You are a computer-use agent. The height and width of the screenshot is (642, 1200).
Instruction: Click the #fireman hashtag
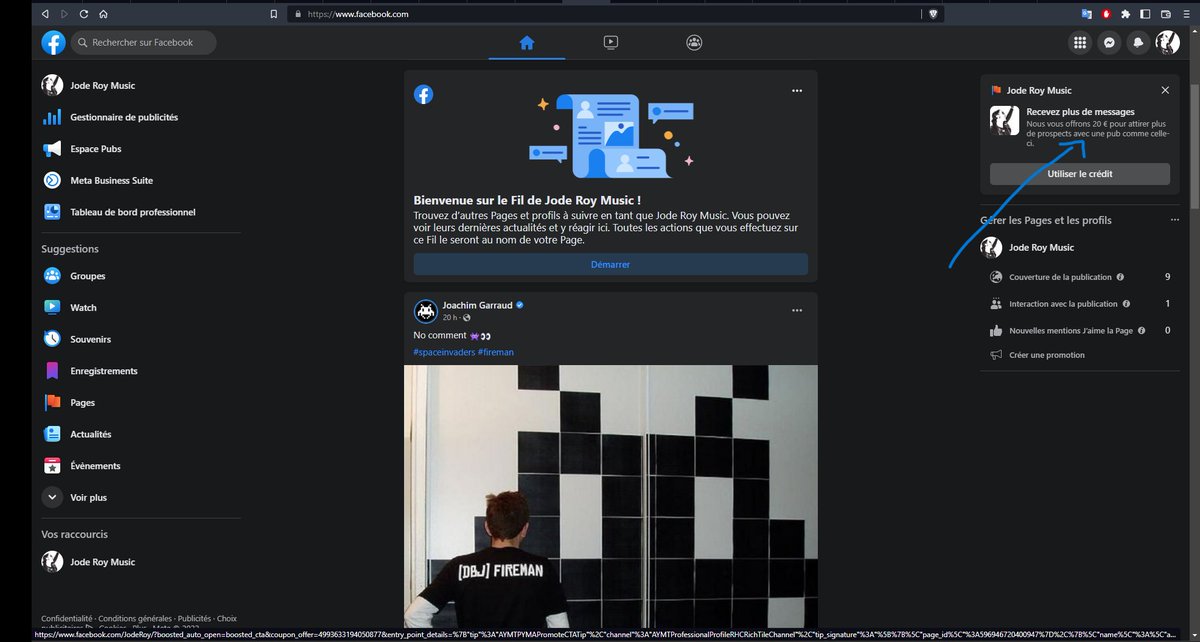click(x=496, y=352)
